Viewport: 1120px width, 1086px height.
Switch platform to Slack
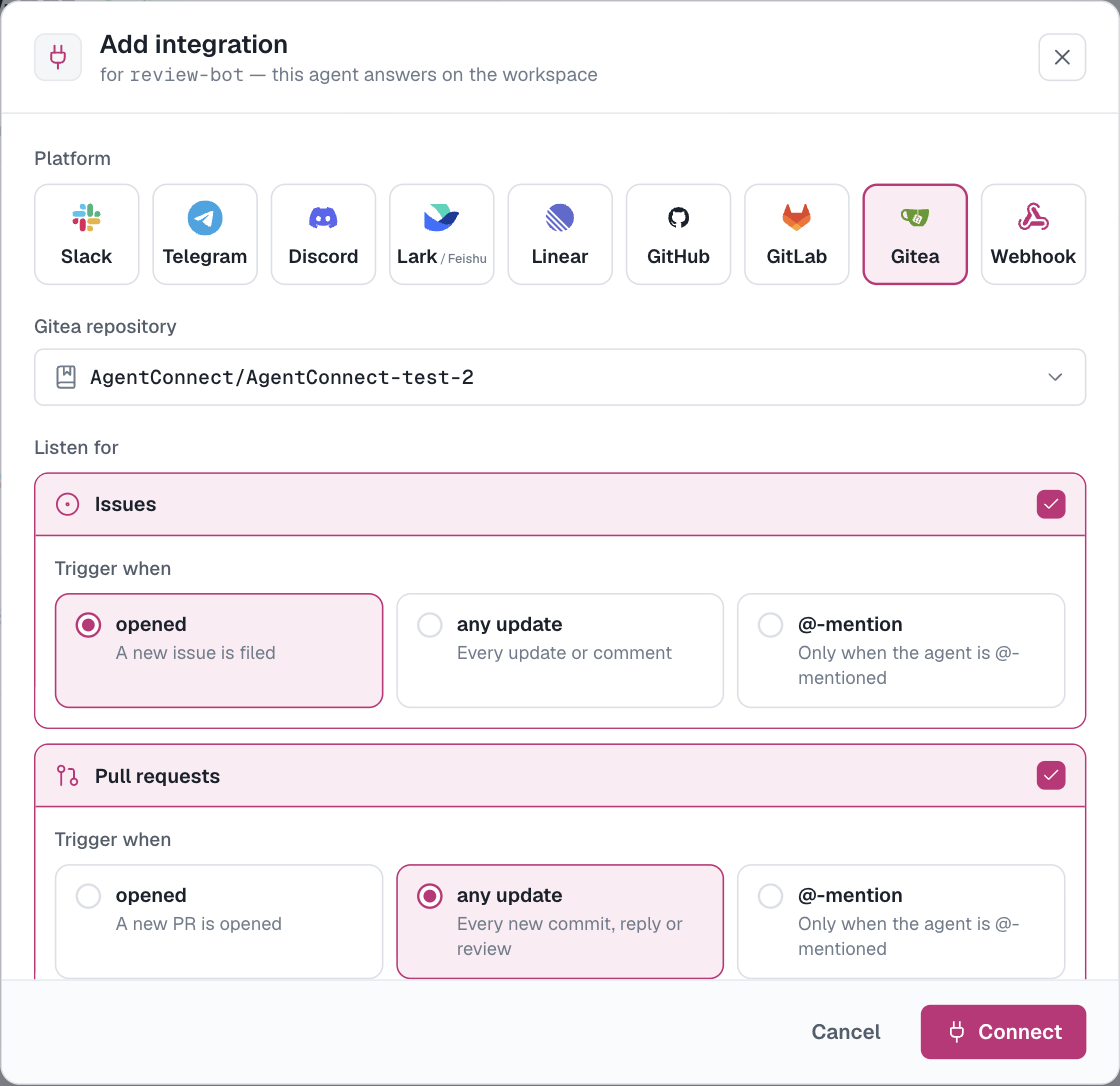coord(86,234)
